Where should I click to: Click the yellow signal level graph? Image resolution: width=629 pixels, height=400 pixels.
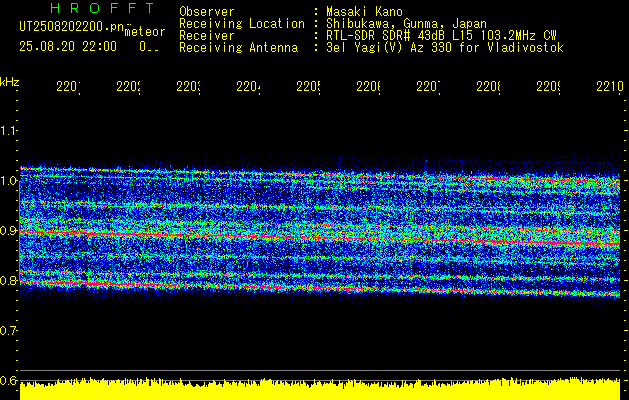coord(320,389)
